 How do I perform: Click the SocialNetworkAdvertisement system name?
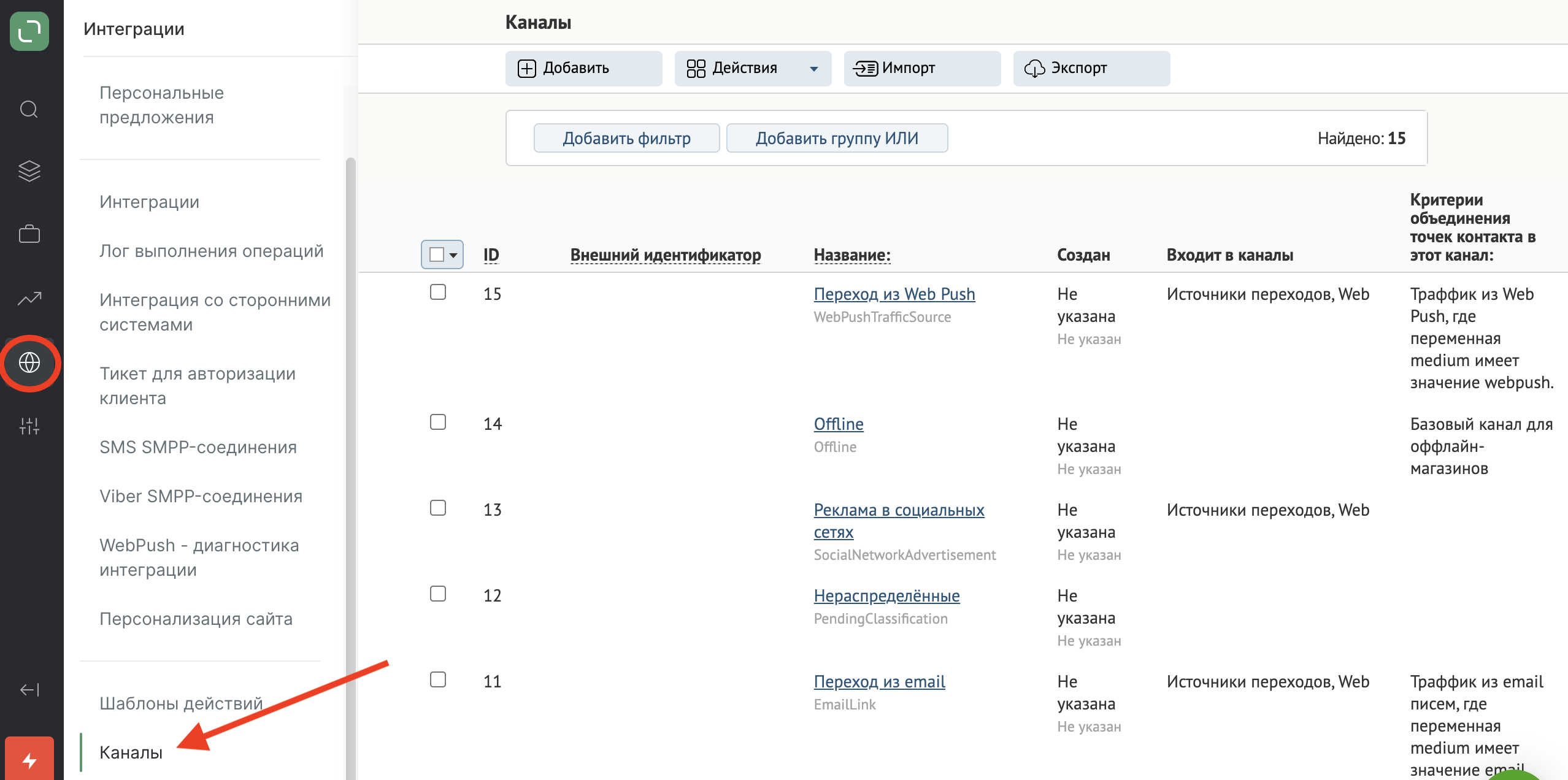(904, 555)
